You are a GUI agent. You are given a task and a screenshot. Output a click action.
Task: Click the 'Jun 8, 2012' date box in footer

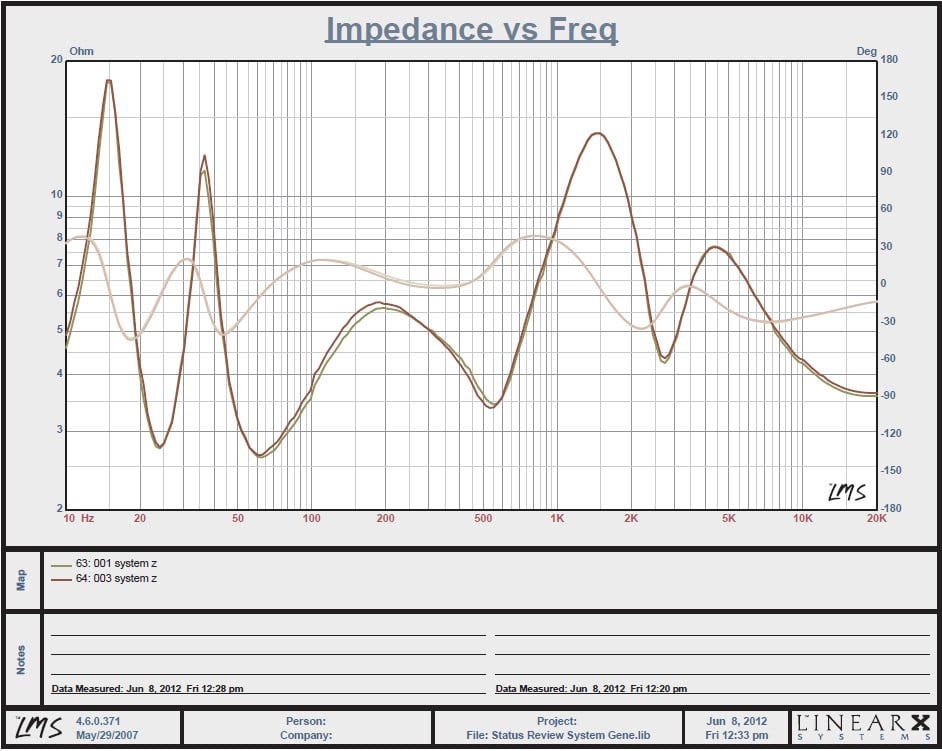tap(736, 721)
